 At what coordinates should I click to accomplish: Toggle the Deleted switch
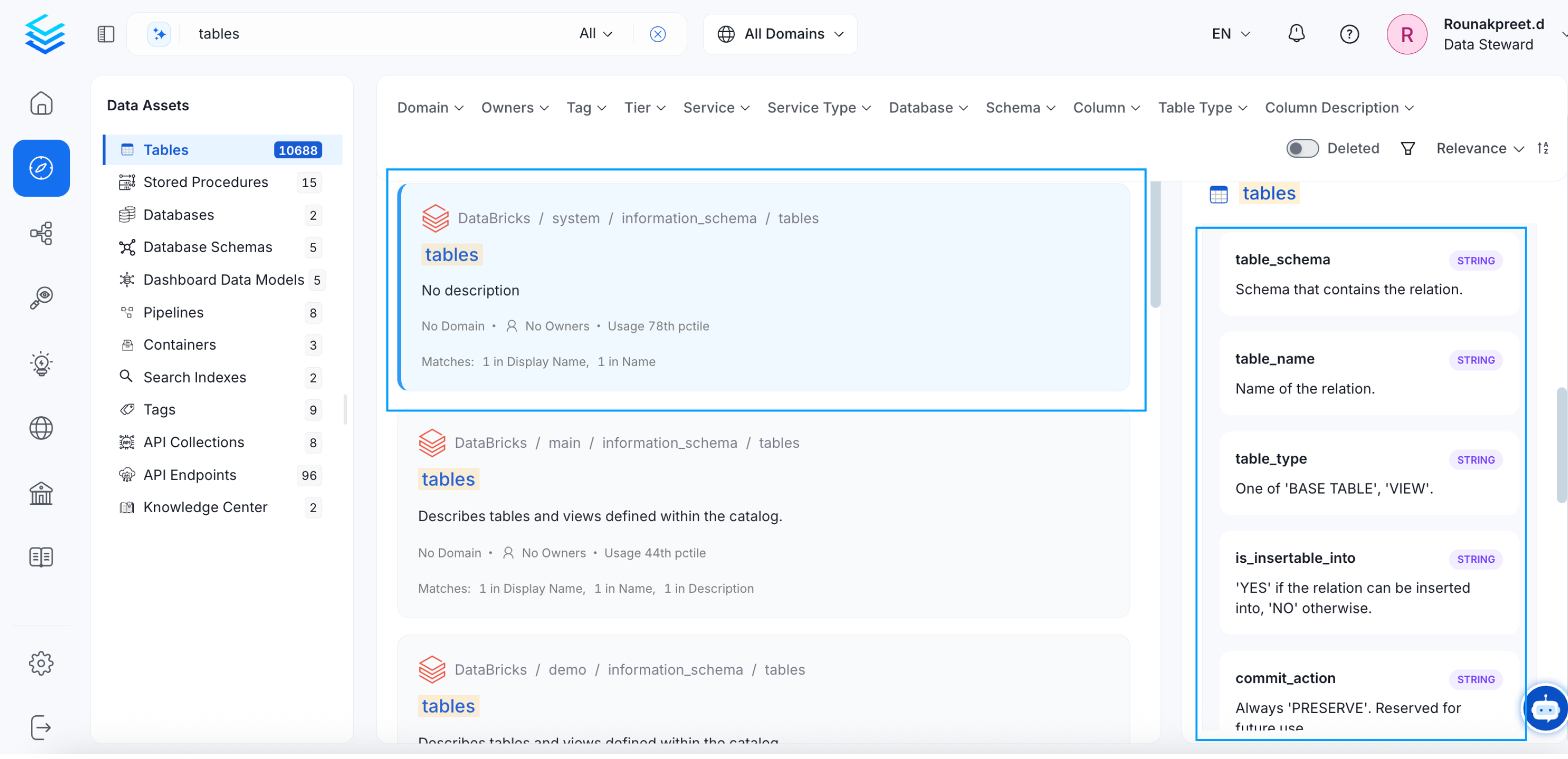[1302, 149]
